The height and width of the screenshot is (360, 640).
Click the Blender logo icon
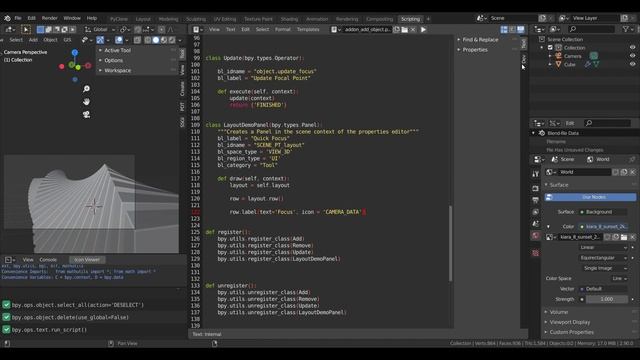(x=7, y=18)
